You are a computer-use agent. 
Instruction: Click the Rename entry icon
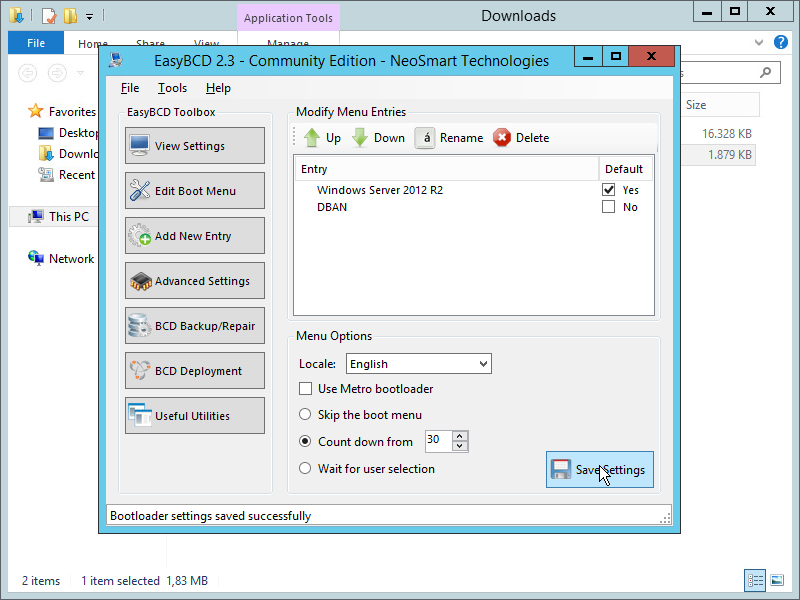click(425, 138)
